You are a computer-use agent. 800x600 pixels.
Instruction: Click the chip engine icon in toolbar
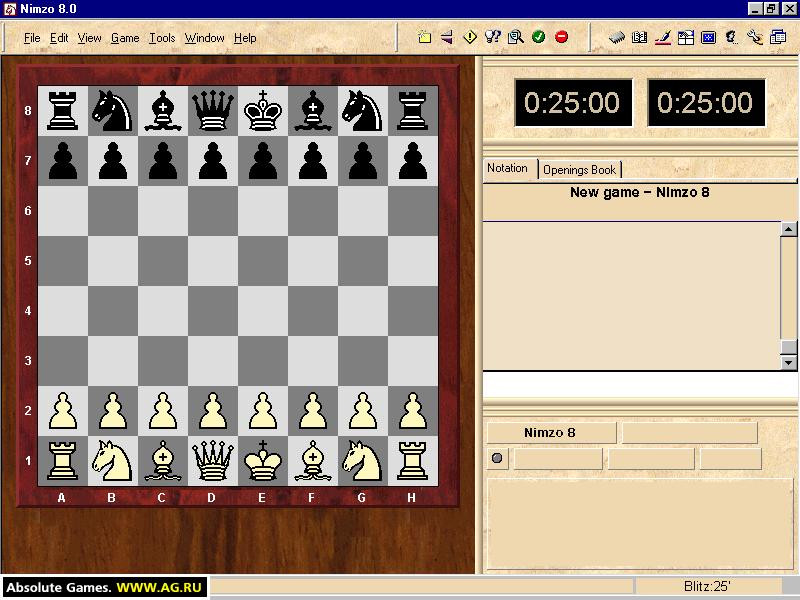tap(617, 37)
